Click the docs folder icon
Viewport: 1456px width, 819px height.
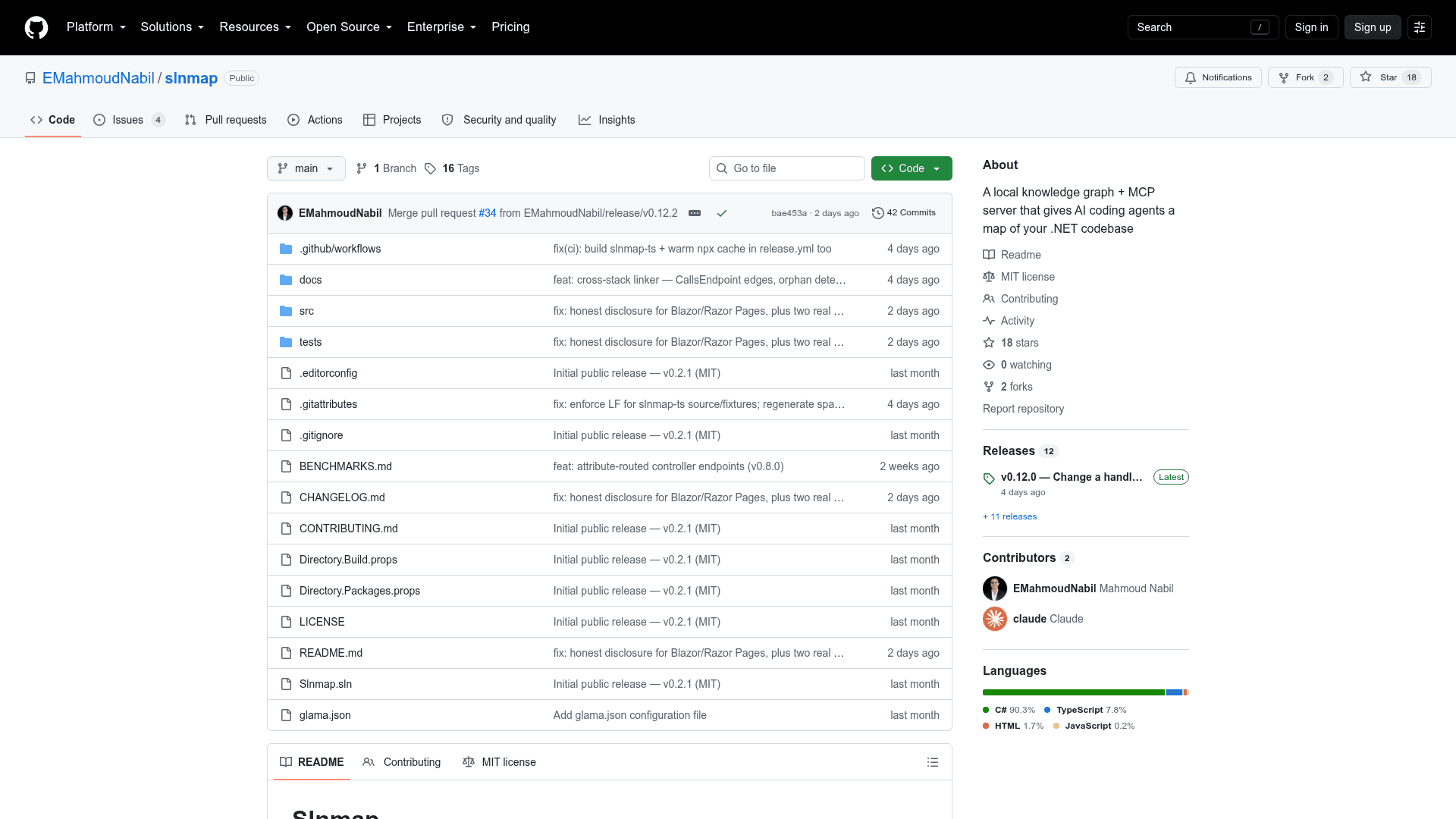pyautogui.click(x=286, y=280)
